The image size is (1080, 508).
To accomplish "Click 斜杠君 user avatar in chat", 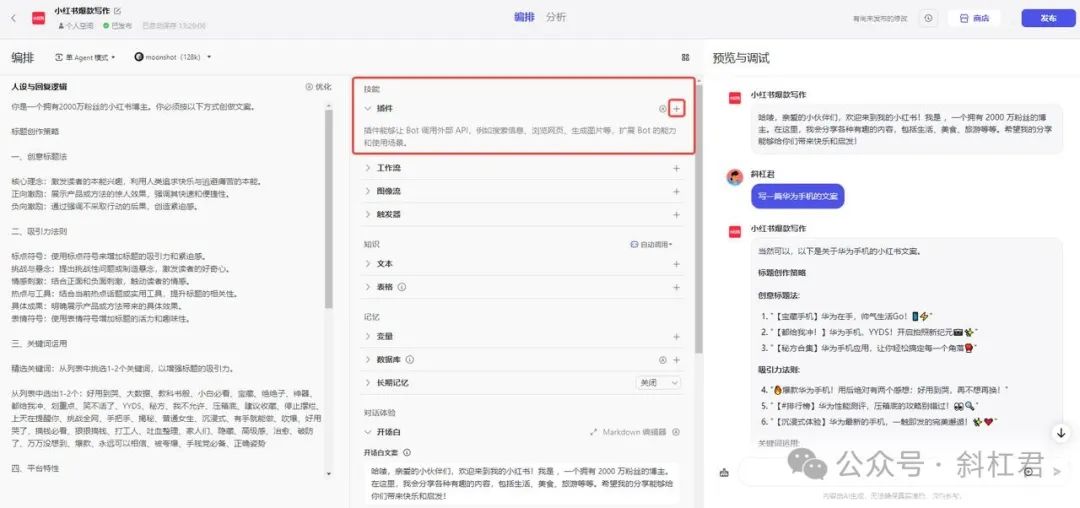I will (x=735, y=177).
